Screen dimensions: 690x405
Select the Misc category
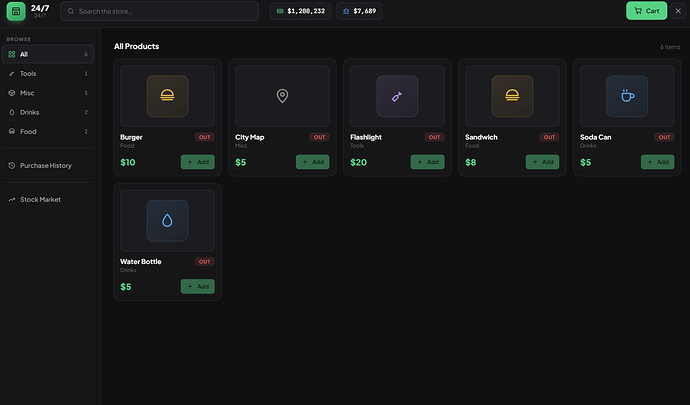[x=48, y=93]
